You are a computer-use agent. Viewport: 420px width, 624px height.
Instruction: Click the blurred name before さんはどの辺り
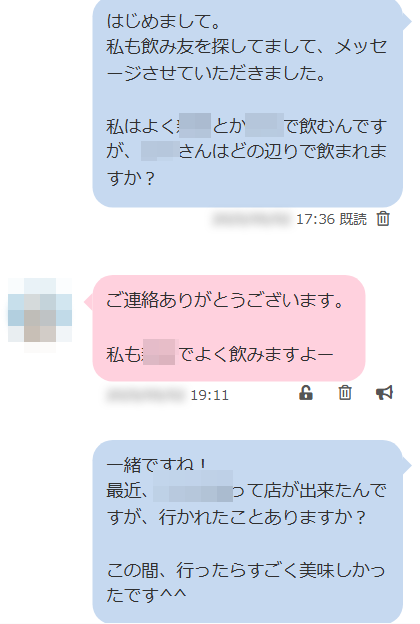160,151
